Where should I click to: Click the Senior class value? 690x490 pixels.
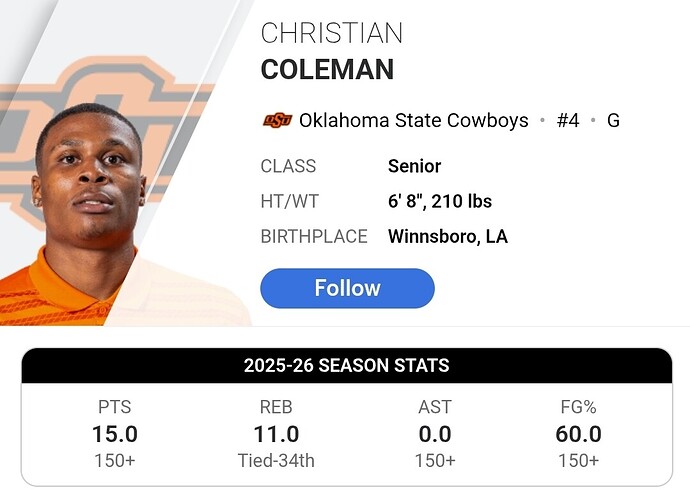(x=414, y=166)
